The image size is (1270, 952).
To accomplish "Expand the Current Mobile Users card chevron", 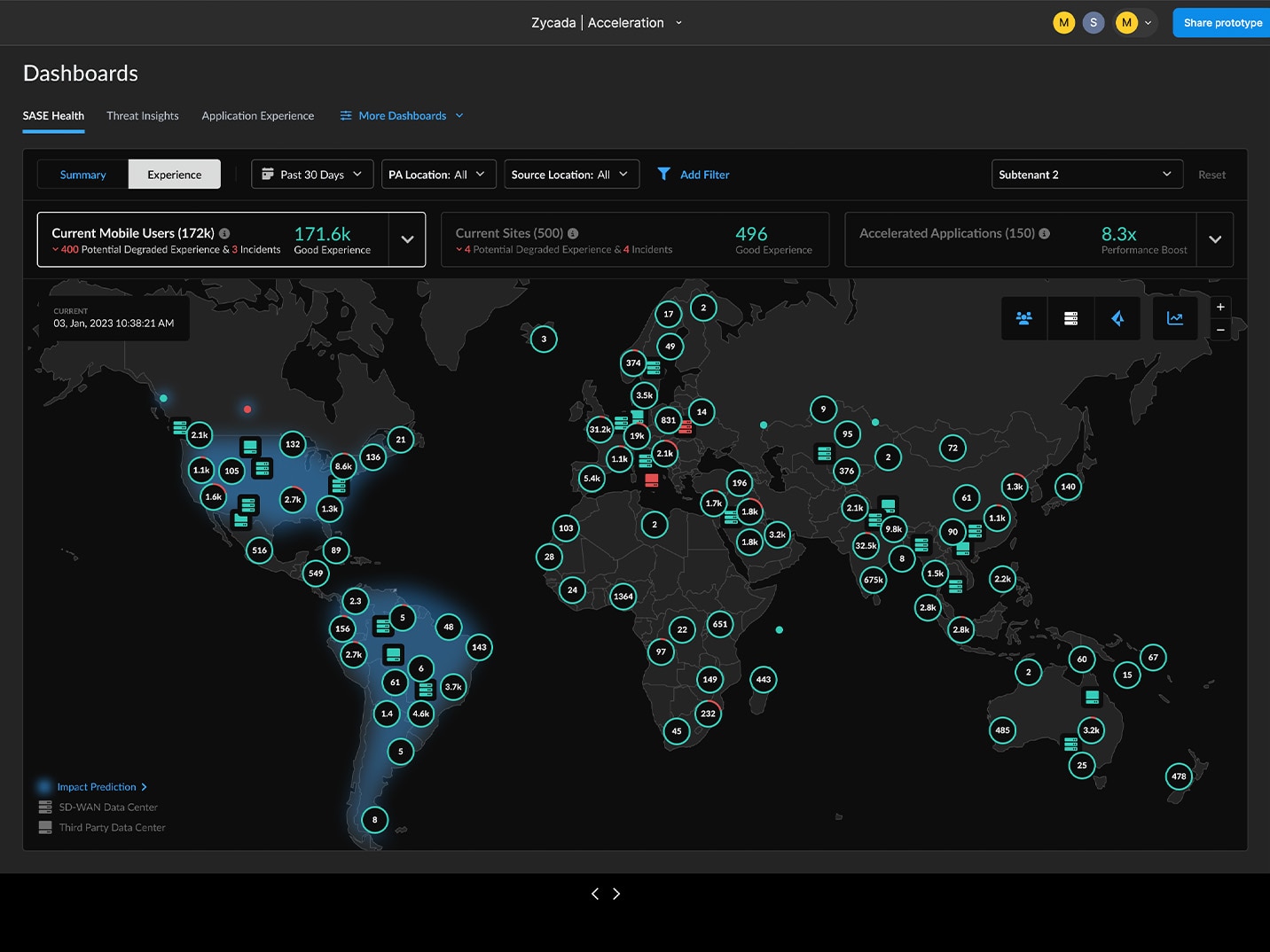I will tap(407, 239).
